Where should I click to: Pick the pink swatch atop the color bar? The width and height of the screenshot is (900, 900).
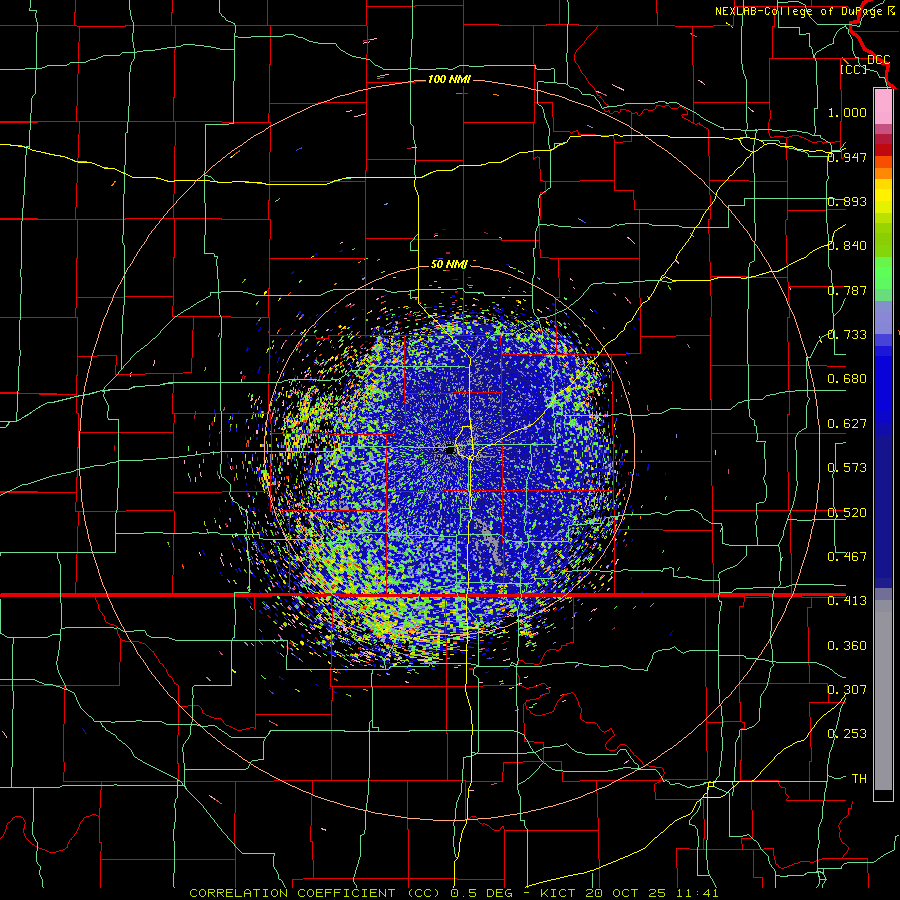(883, 107)
